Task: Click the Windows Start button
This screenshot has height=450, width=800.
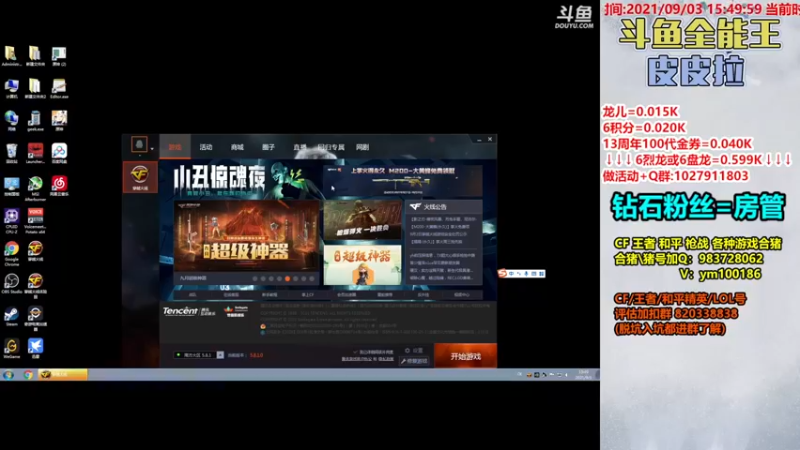Action: [8, 374]
